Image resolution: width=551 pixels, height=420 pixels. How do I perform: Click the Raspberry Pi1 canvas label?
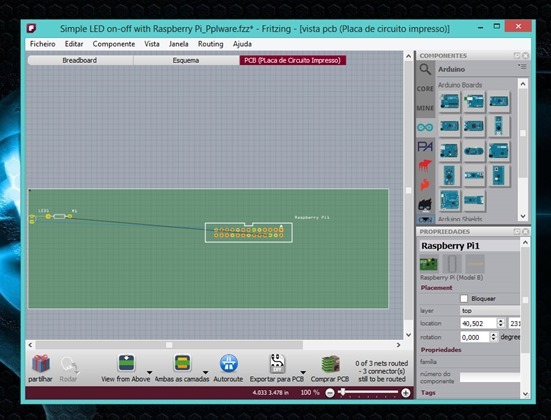point(312,218)
